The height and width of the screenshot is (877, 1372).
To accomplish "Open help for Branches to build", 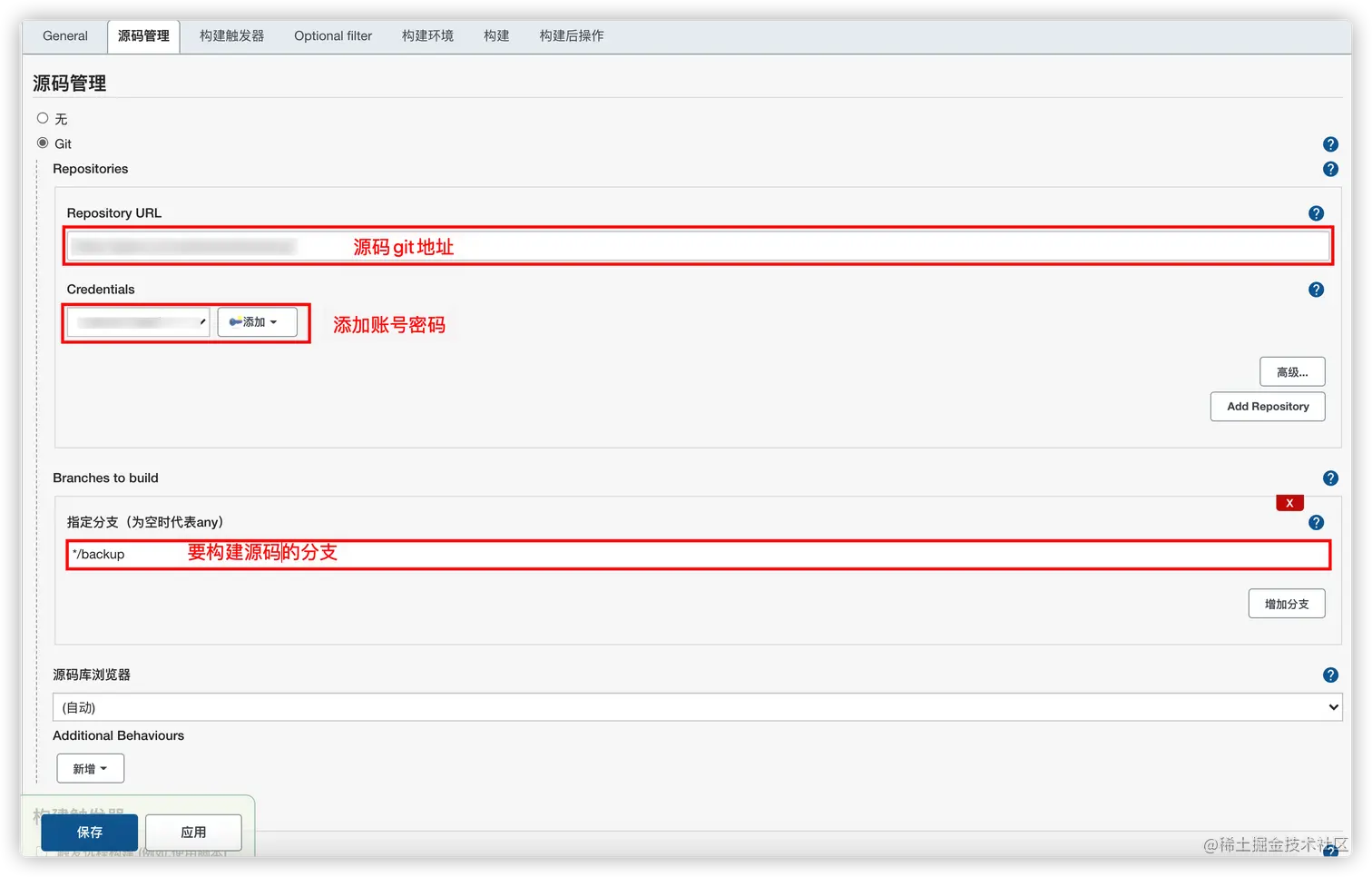I will [x=1330, y=478].
